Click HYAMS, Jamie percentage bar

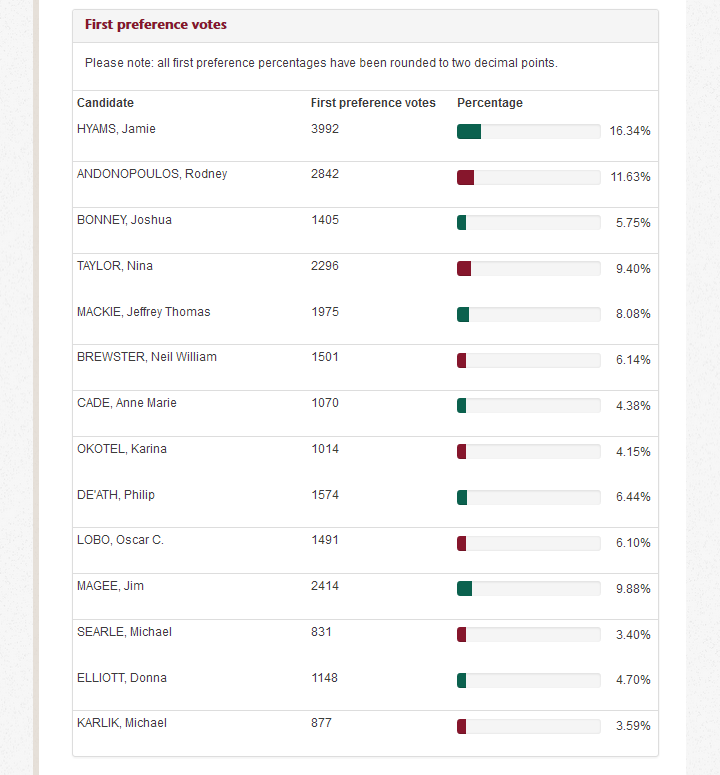(x=528, y=131)
